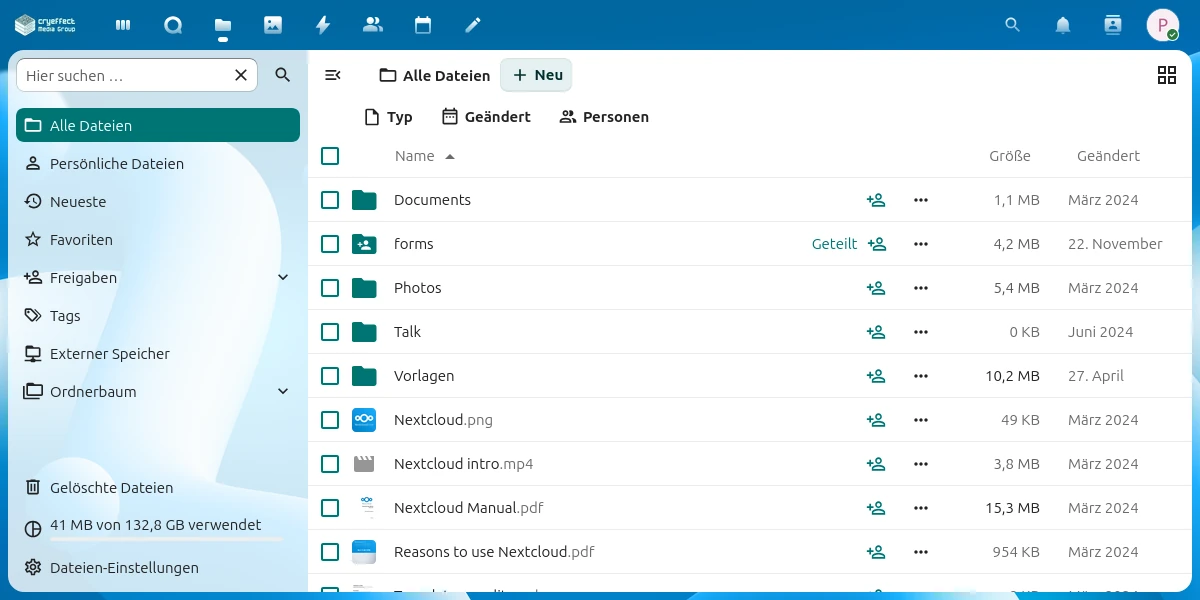
Task: Select the Documents folder checkbox
Action: point(330,200)
